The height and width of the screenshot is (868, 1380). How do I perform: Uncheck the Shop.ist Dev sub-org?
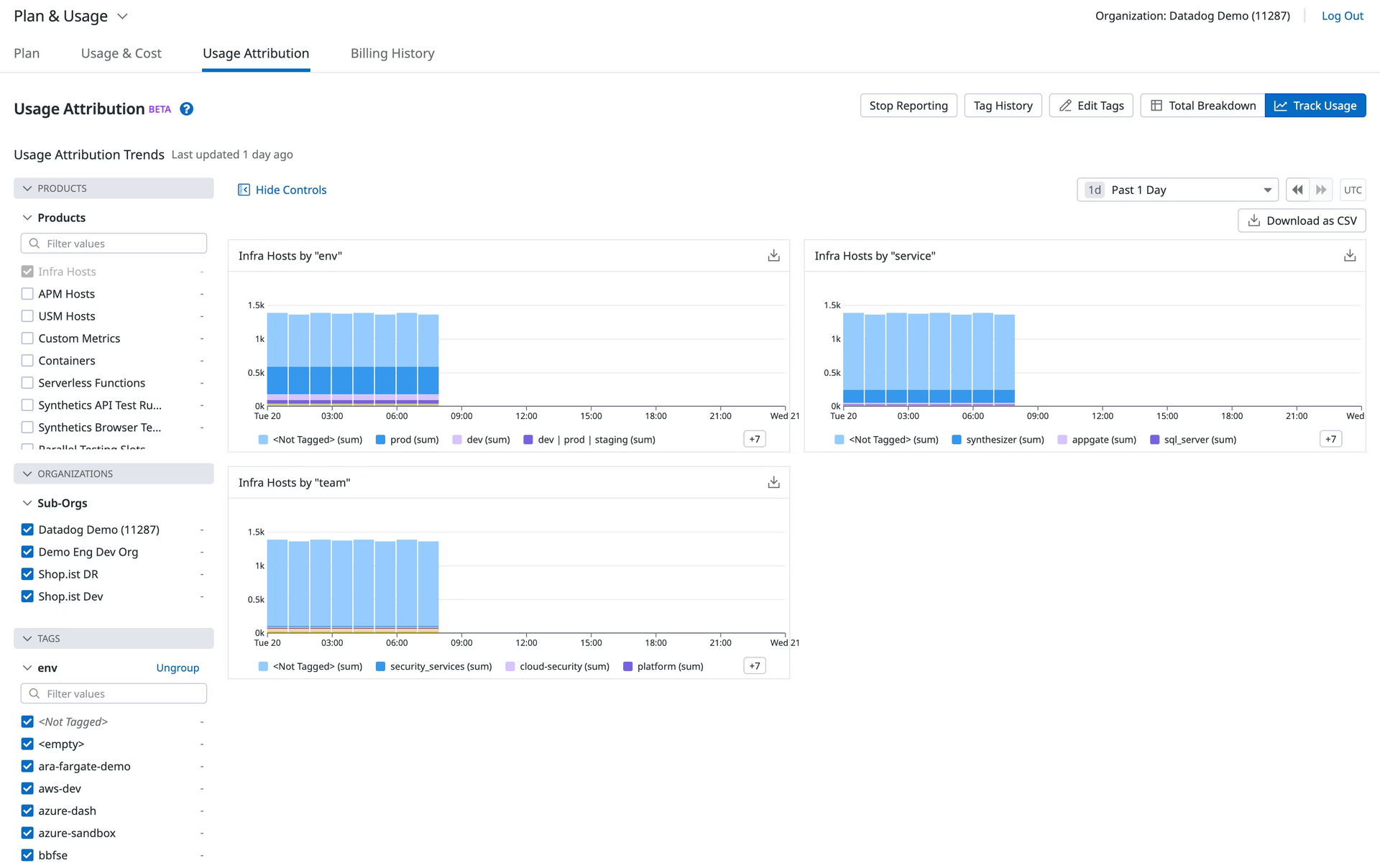(27, 596)
